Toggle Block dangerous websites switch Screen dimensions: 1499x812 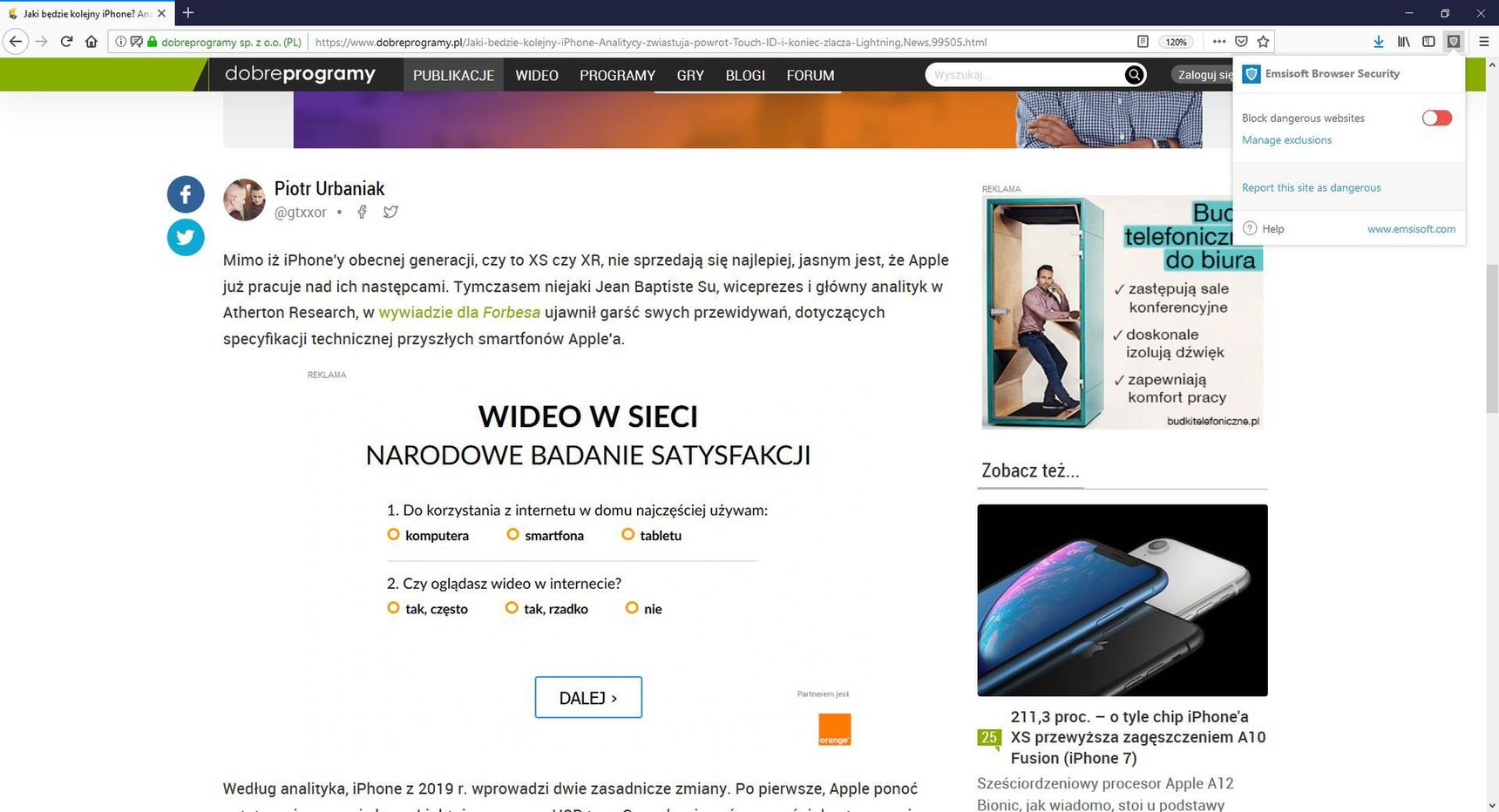tap(1436, 118)
